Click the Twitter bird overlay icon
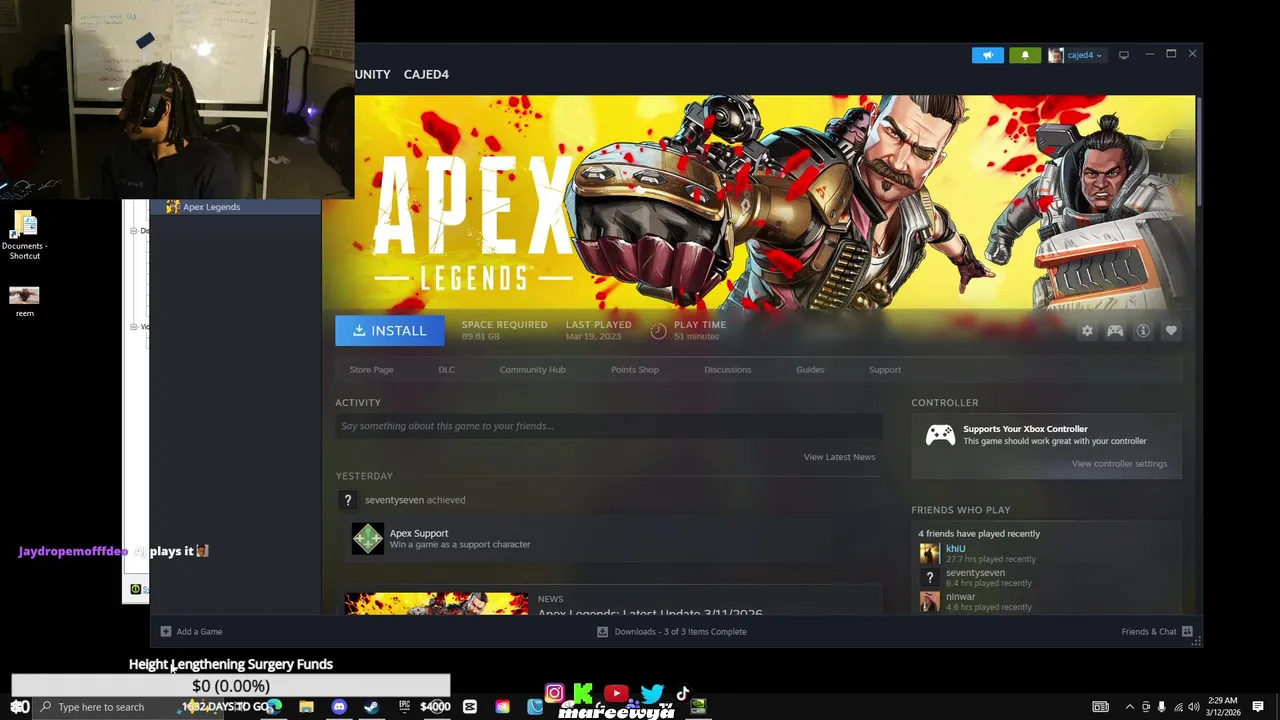This screenshot has height=720, width=1280. (x=652, y=693)
